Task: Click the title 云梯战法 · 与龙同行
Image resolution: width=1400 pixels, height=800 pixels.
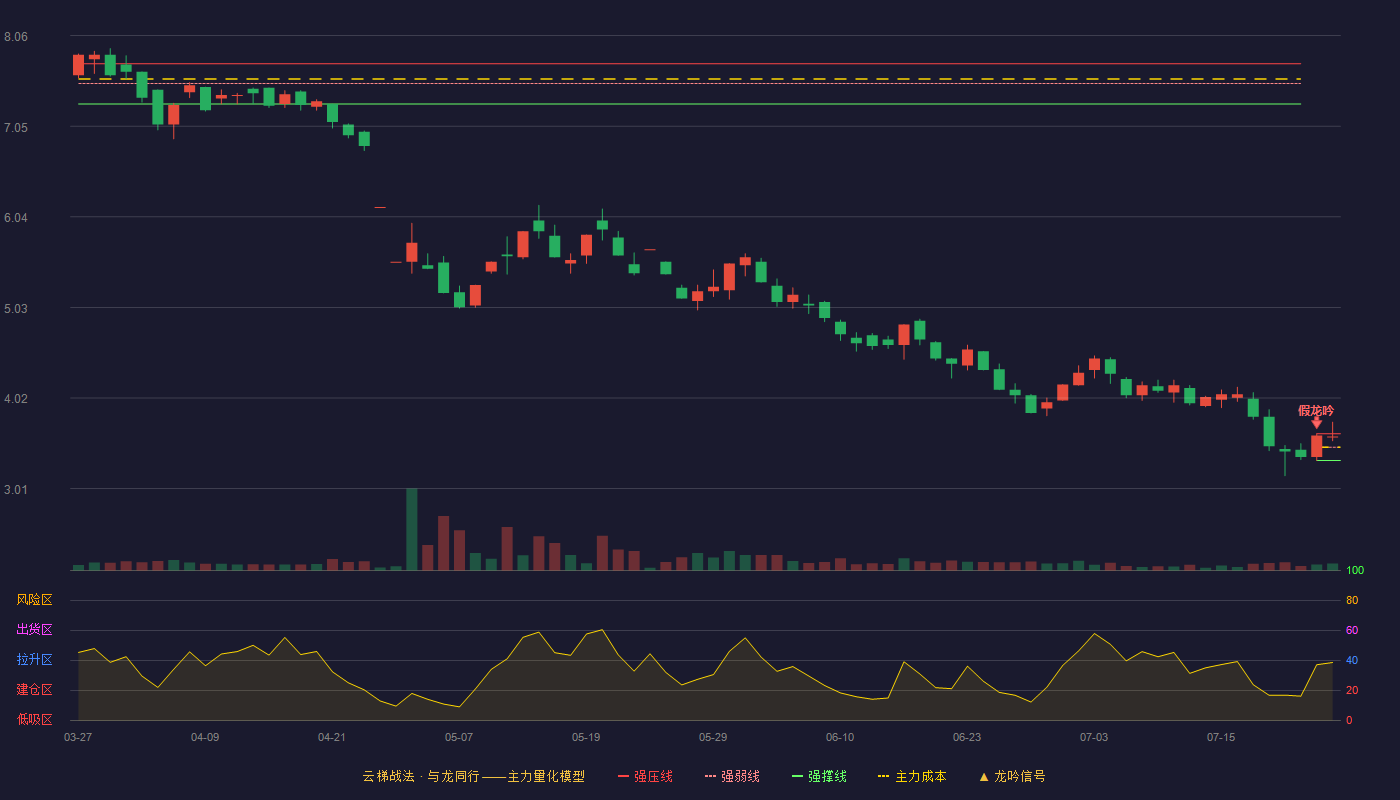Action: [420, 776]
